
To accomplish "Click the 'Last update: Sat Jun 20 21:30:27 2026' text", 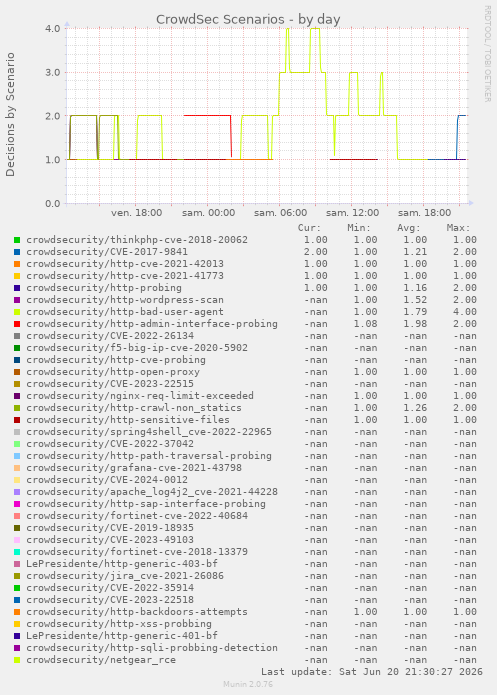I will point(372,672).
